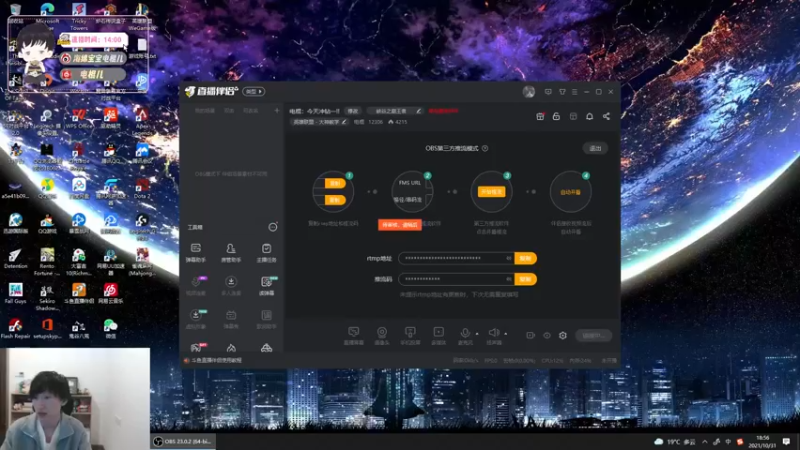Click the upper copy button in step 1 circle

click(x=335, y=183)
